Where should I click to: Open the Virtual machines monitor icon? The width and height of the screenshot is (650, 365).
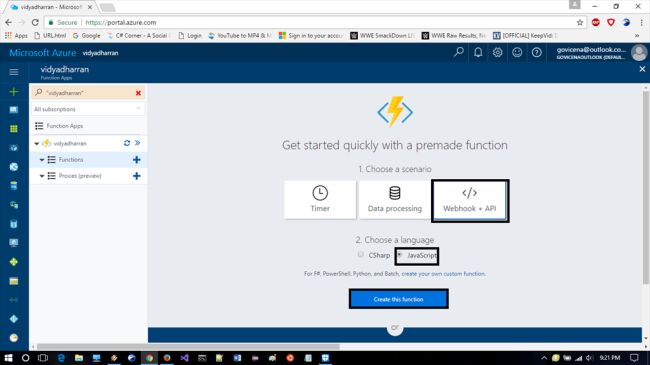tap(14, 243)
